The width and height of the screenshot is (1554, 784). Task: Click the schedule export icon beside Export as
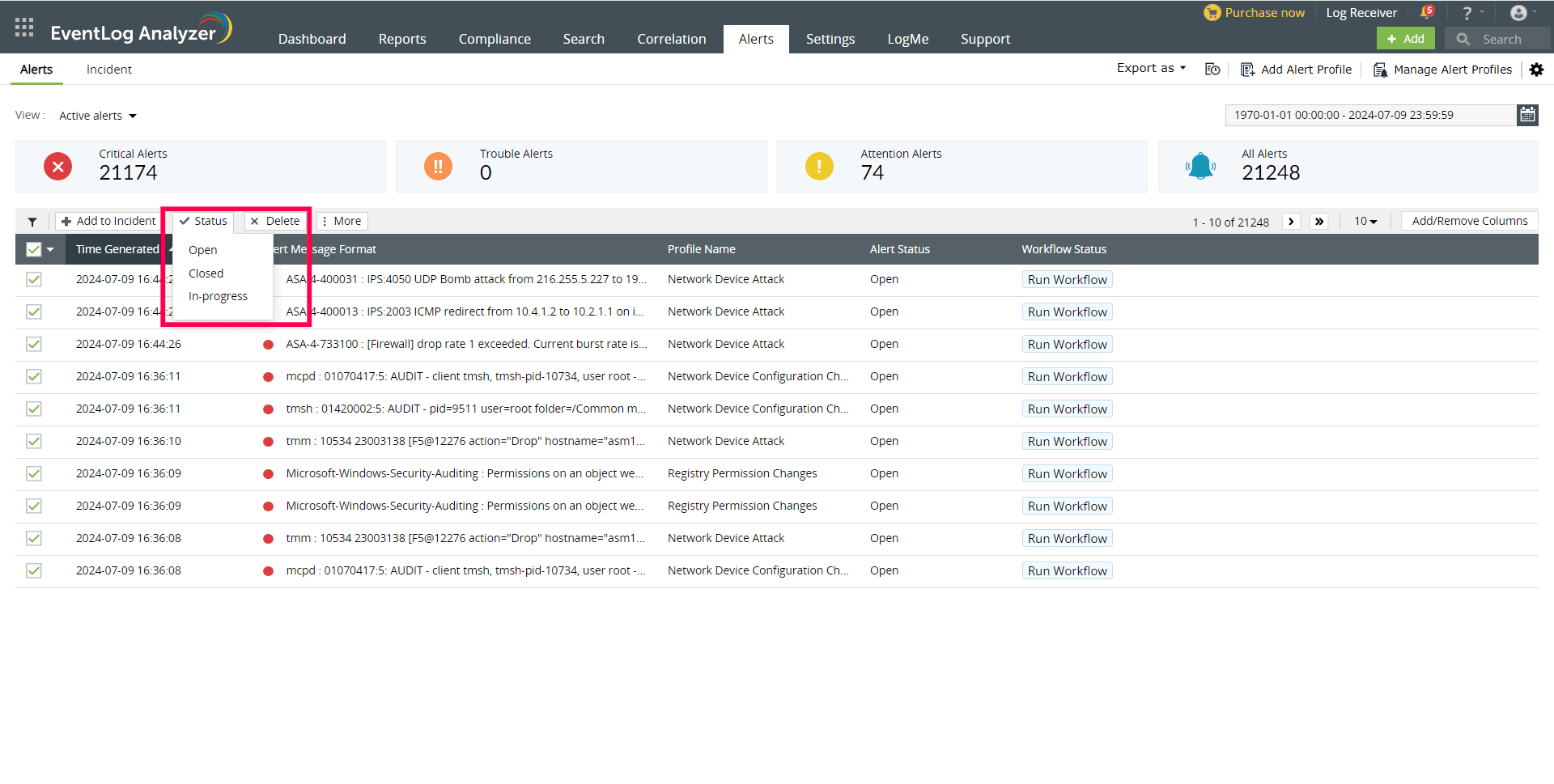click(x=1212, y=70)
